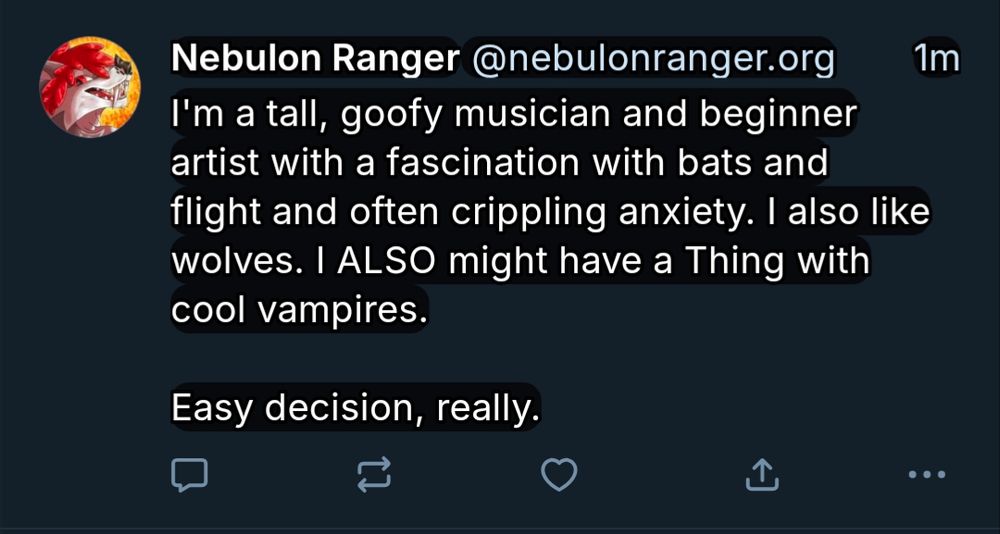
Task: Reply to Nebulon Ranger's post
Action: pos(190,475)
